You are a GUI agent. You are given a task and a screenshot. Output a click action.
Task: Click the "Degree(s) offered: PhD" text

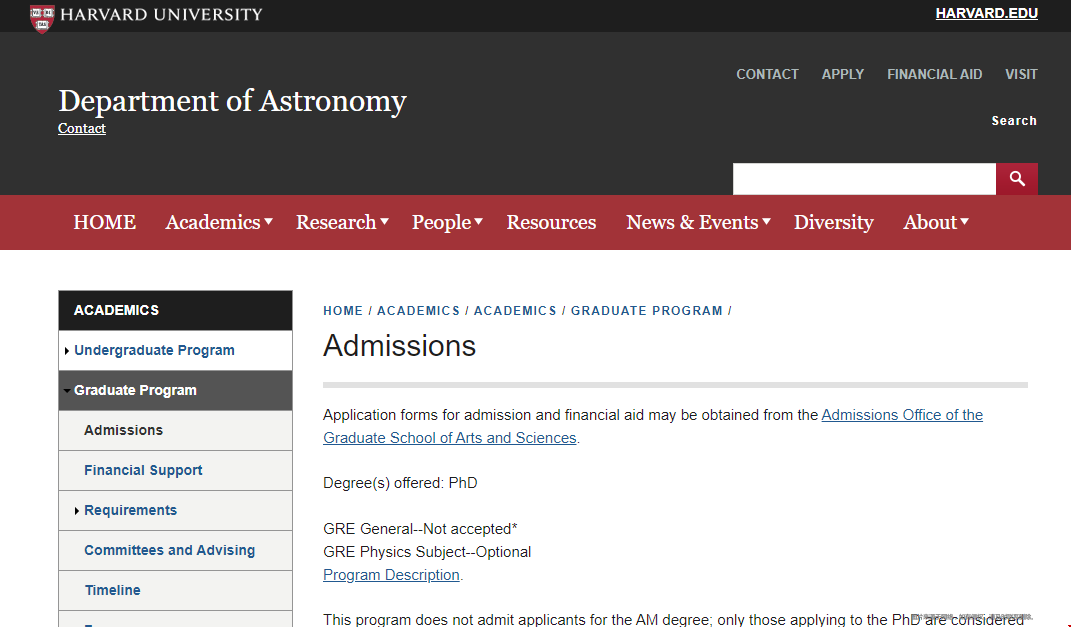click(400, 483)
